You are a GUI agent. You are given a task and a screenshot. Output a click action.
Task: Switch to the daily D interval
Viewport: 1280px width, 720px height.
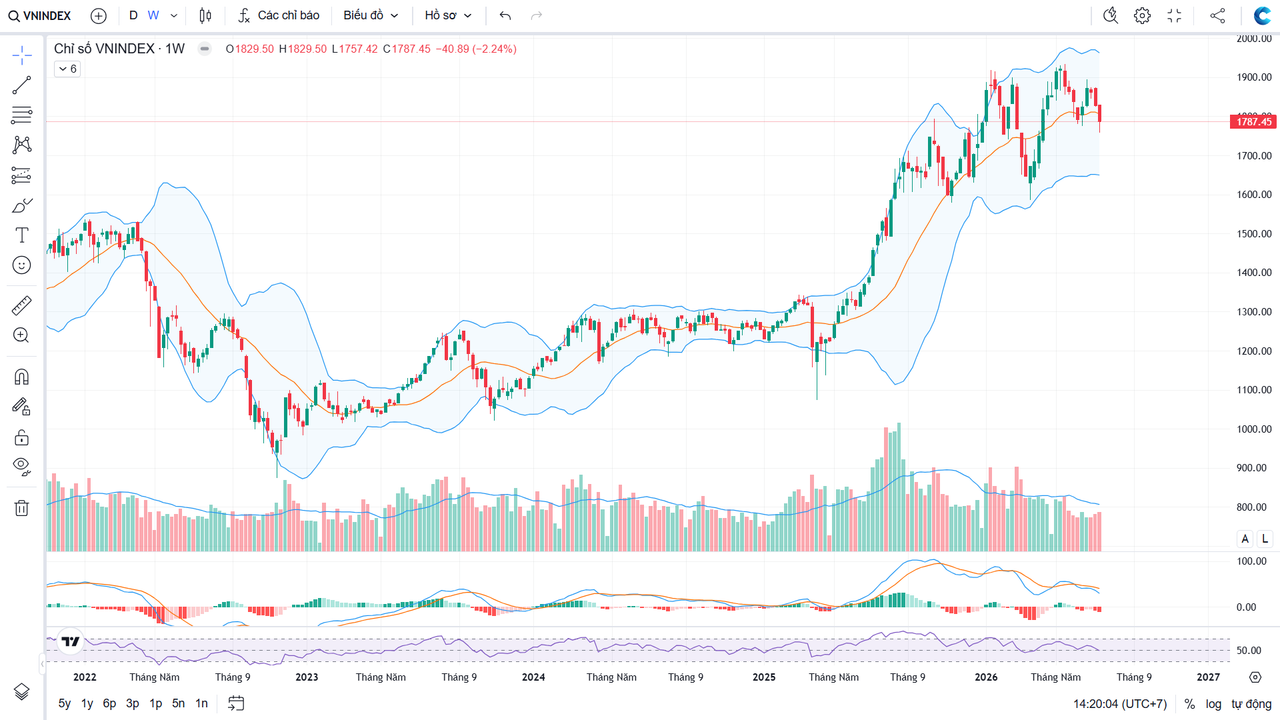[133, 16]
